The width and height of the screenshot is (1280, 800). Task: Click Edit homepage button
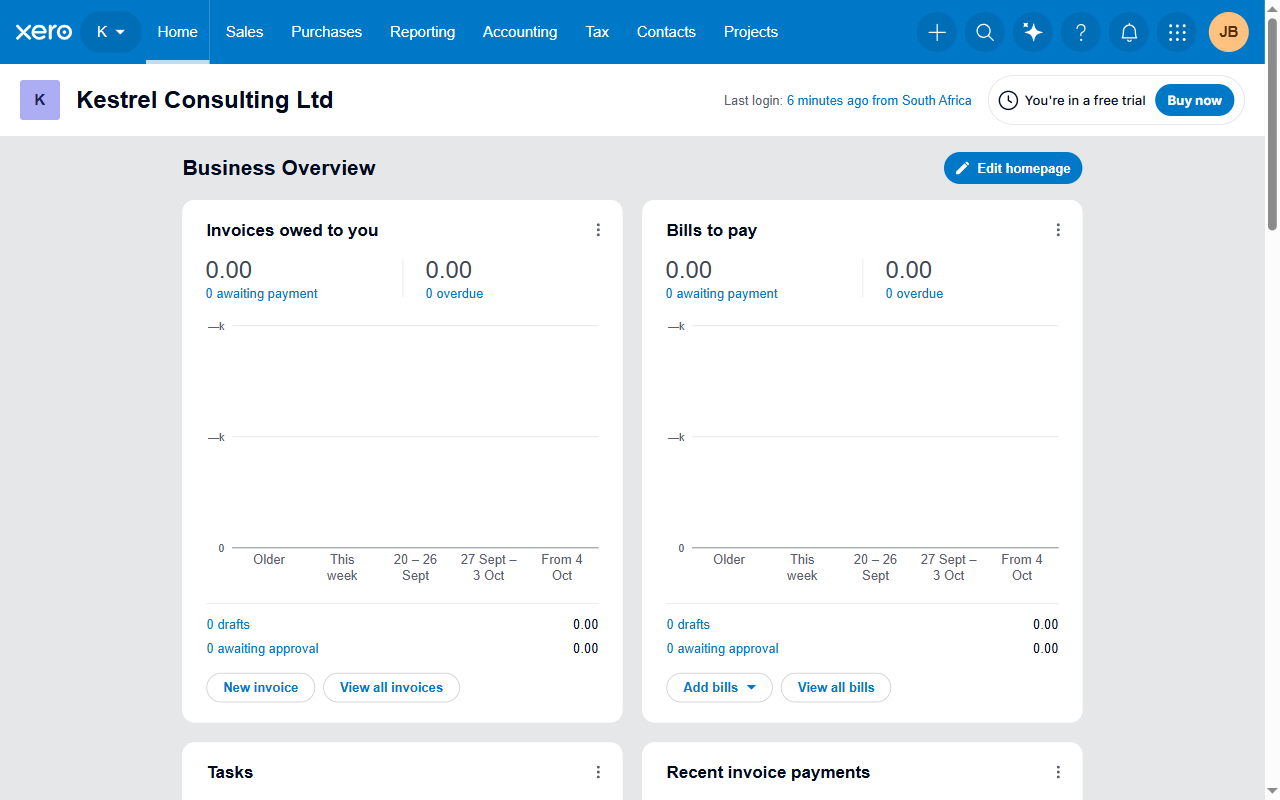coord(1013,168)
